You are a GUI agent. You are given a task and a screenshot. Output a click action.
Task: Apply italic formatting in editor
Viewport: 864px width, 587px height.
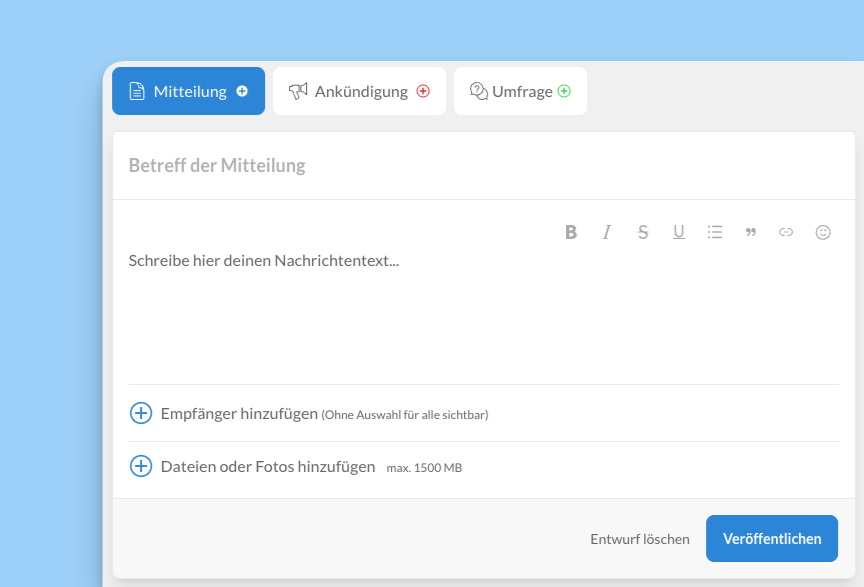(606, 232)
